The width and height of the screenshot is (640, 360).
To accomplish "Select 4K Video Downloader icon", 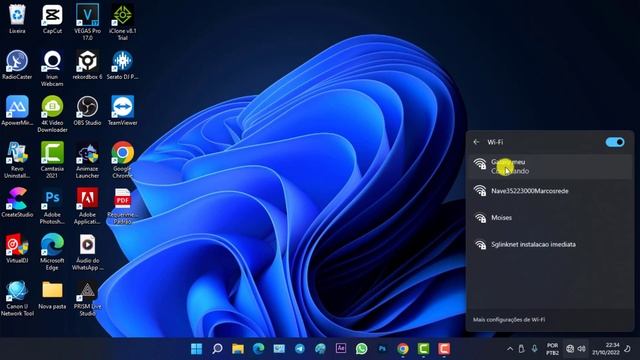I will tap(52, 114).
